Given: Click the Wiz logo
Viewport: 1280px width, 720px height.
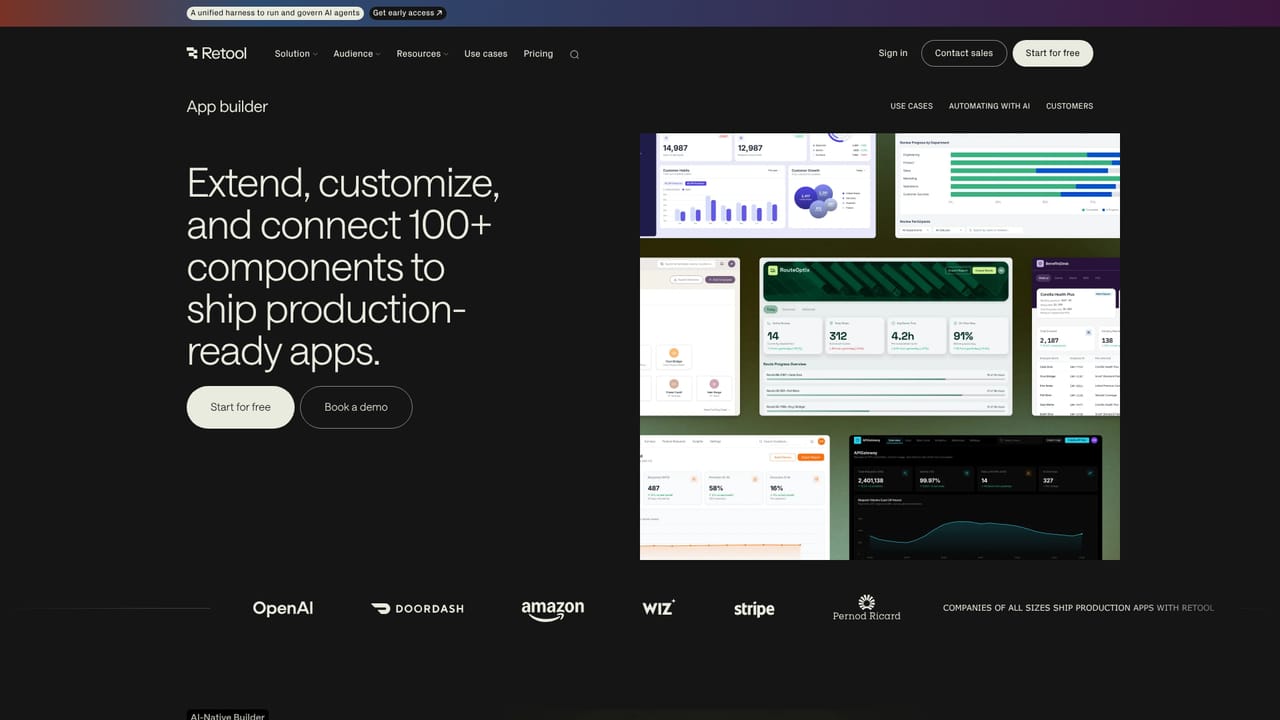Looking at the screenshot, I should click(x=658, y=607).
